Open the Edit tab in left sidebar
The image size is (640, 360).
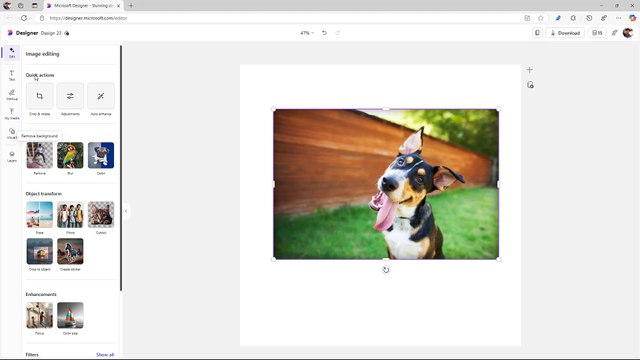pos(12,53)
